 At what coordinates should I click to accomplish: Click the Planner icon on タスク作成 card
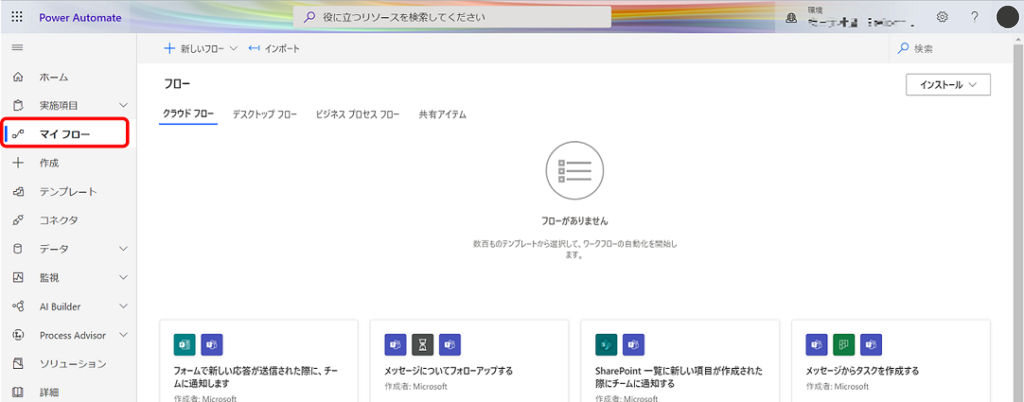click(844, 345)
